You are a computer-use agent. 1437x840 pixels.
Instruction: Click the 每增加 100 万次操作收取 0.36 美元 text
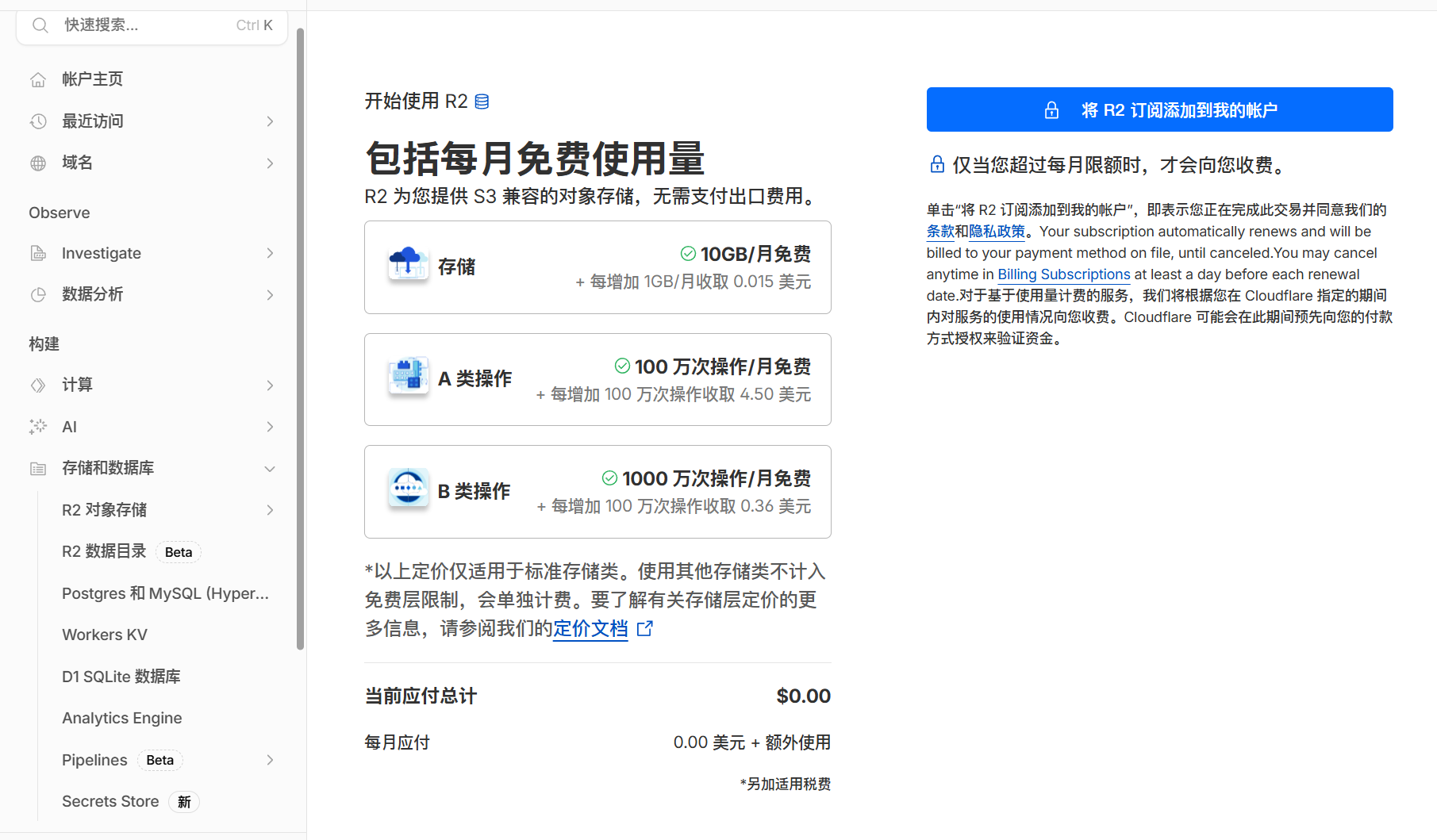pyautogui.click(x=682, y=506)
